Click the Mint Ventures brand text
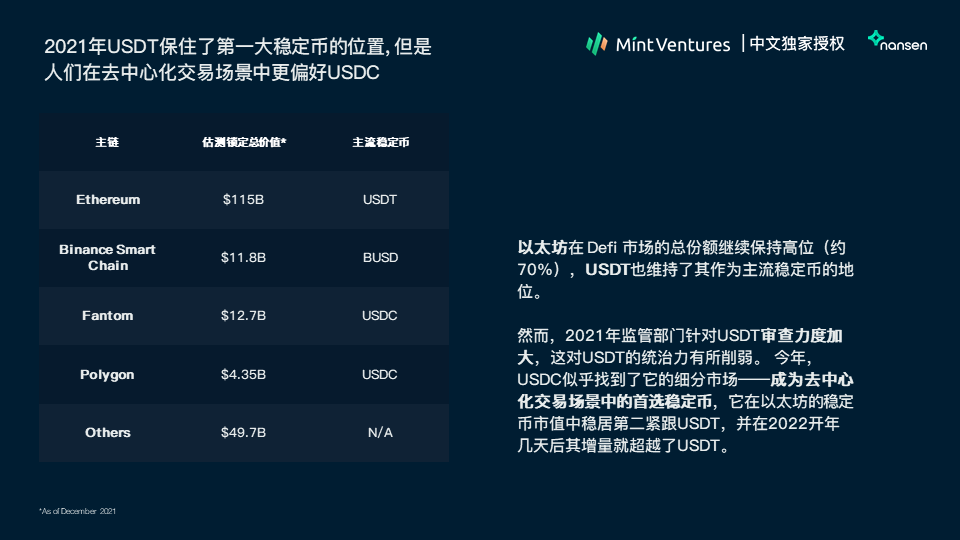 click(x=673, y=45)
